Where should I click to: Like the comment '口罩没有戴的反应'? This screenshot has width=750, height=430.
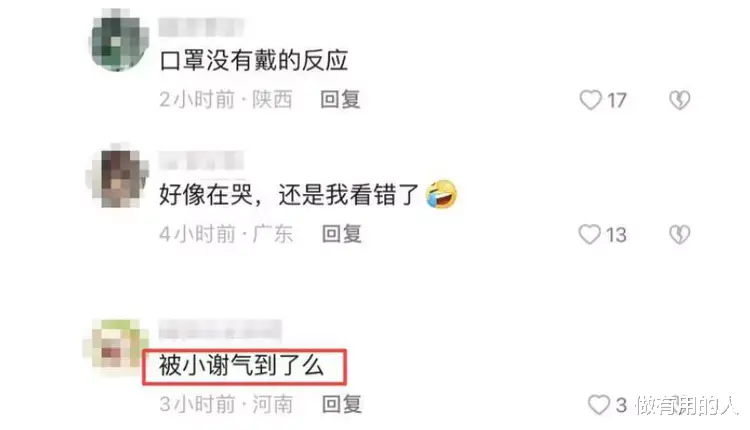pyautogui.click(x=590, y=100)
